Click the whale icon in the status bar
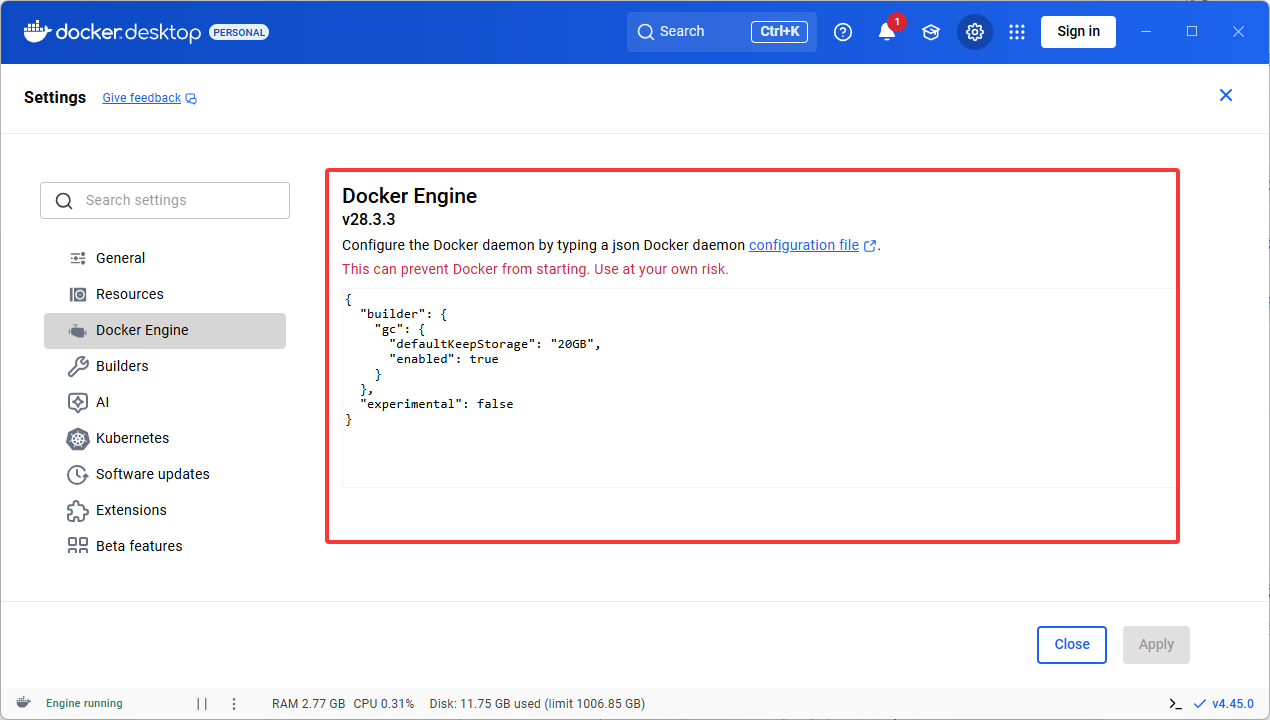Screen dimensions: 1270x720 coord(24,703)
